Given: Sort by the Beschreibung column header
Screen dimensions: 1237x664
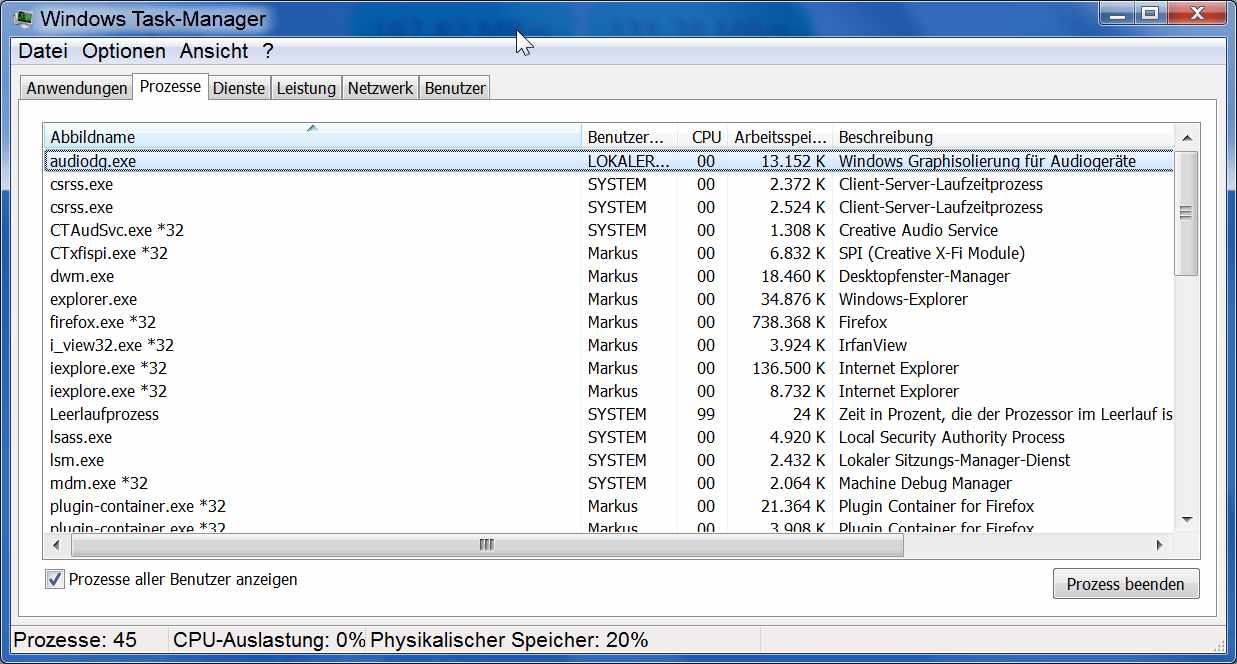Looking at the screenshot, I should [x=1002, y=137].
